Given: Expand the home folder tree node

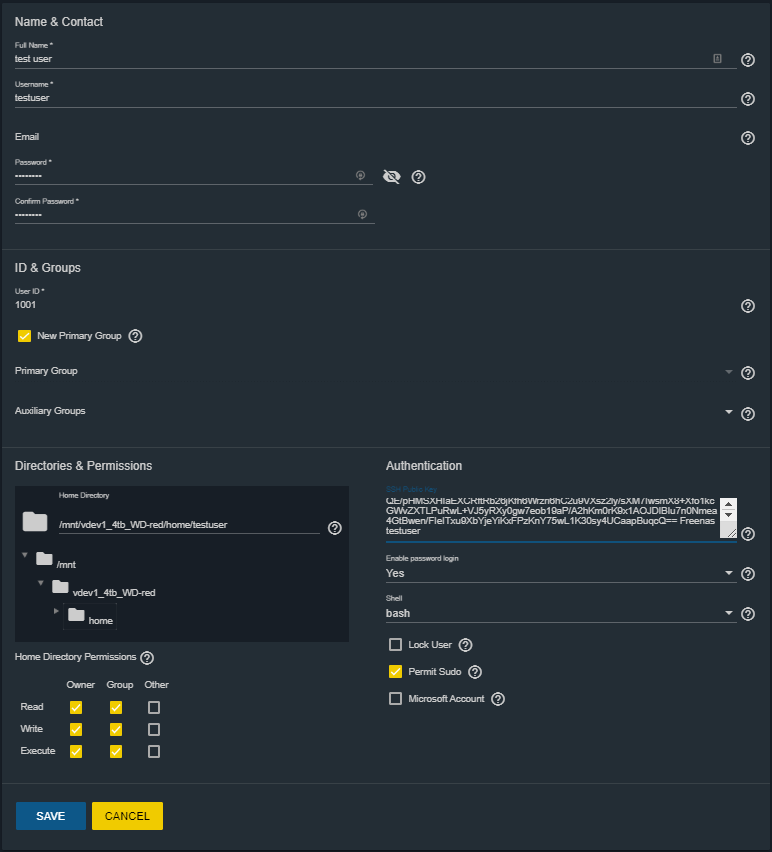Looking at the screenshot, I should tap(56, 611).
